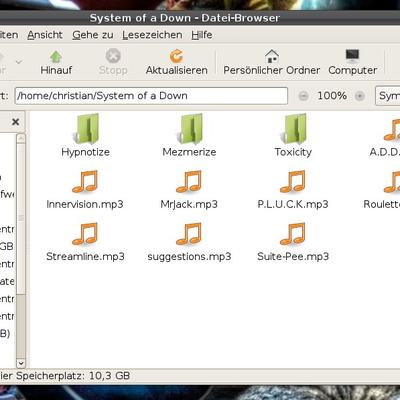Select the Roulette music file icon
Screen dimensions: 400x400
(x=392, y=182)
